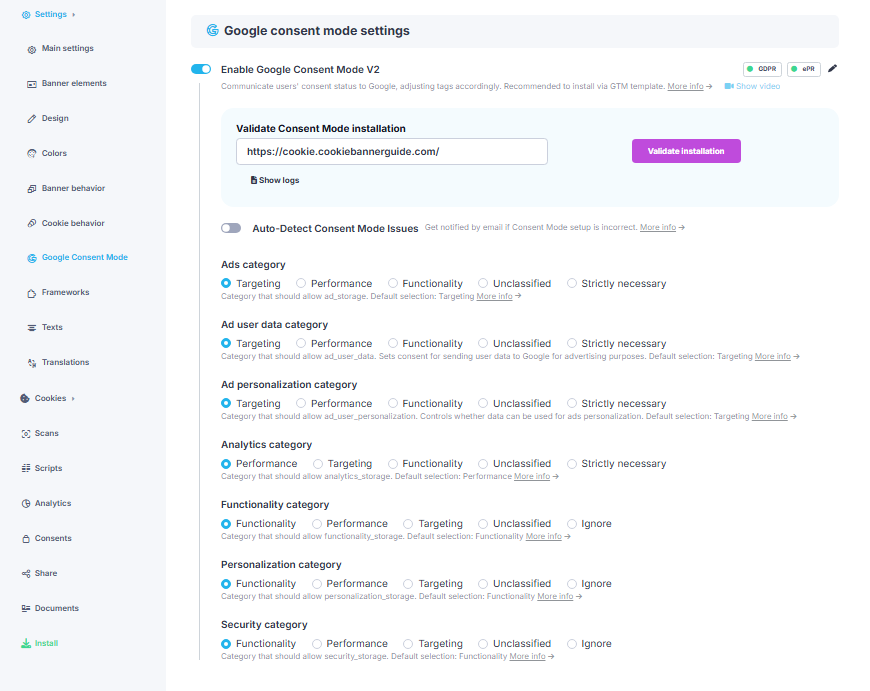Open More info link for Enable Consent Mode V2

pos(685,86)
